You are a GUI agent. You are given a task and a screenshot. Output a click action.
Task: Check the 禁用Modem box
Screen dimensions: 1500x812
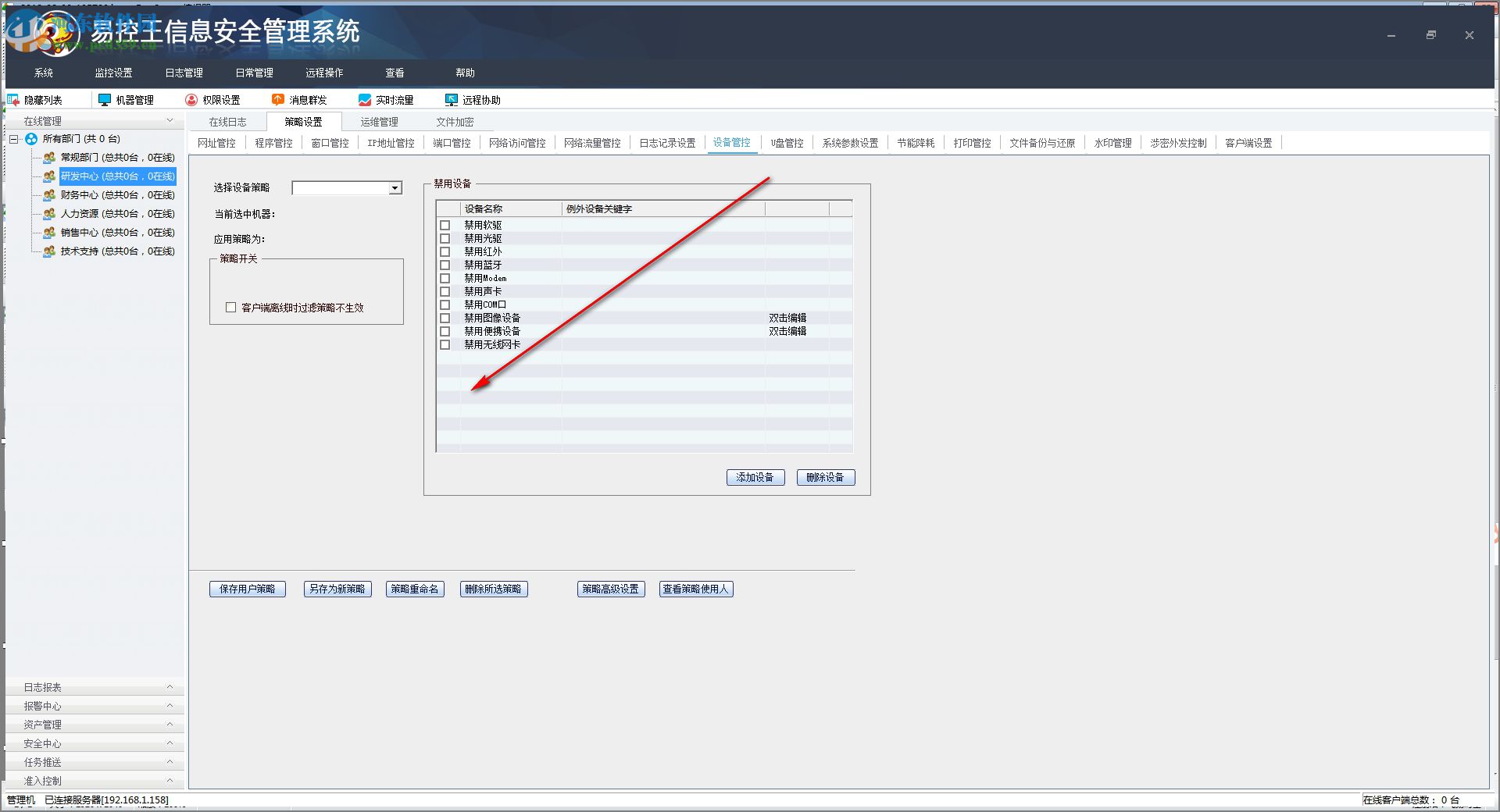coord(445,279)
